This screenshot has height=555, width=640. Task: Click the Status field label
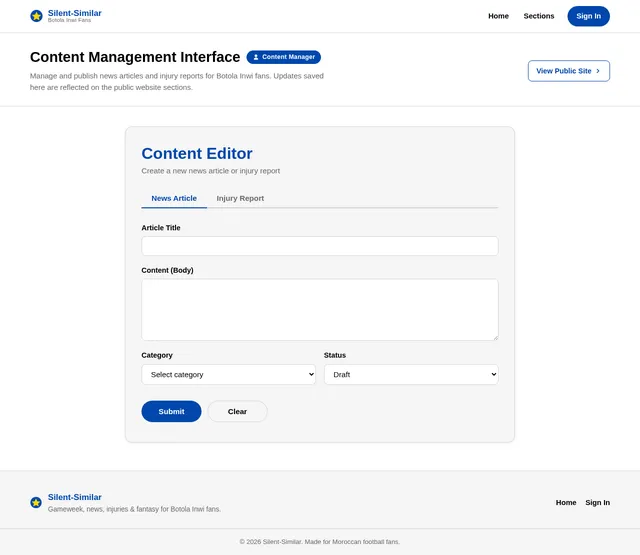tap(335, 355)
